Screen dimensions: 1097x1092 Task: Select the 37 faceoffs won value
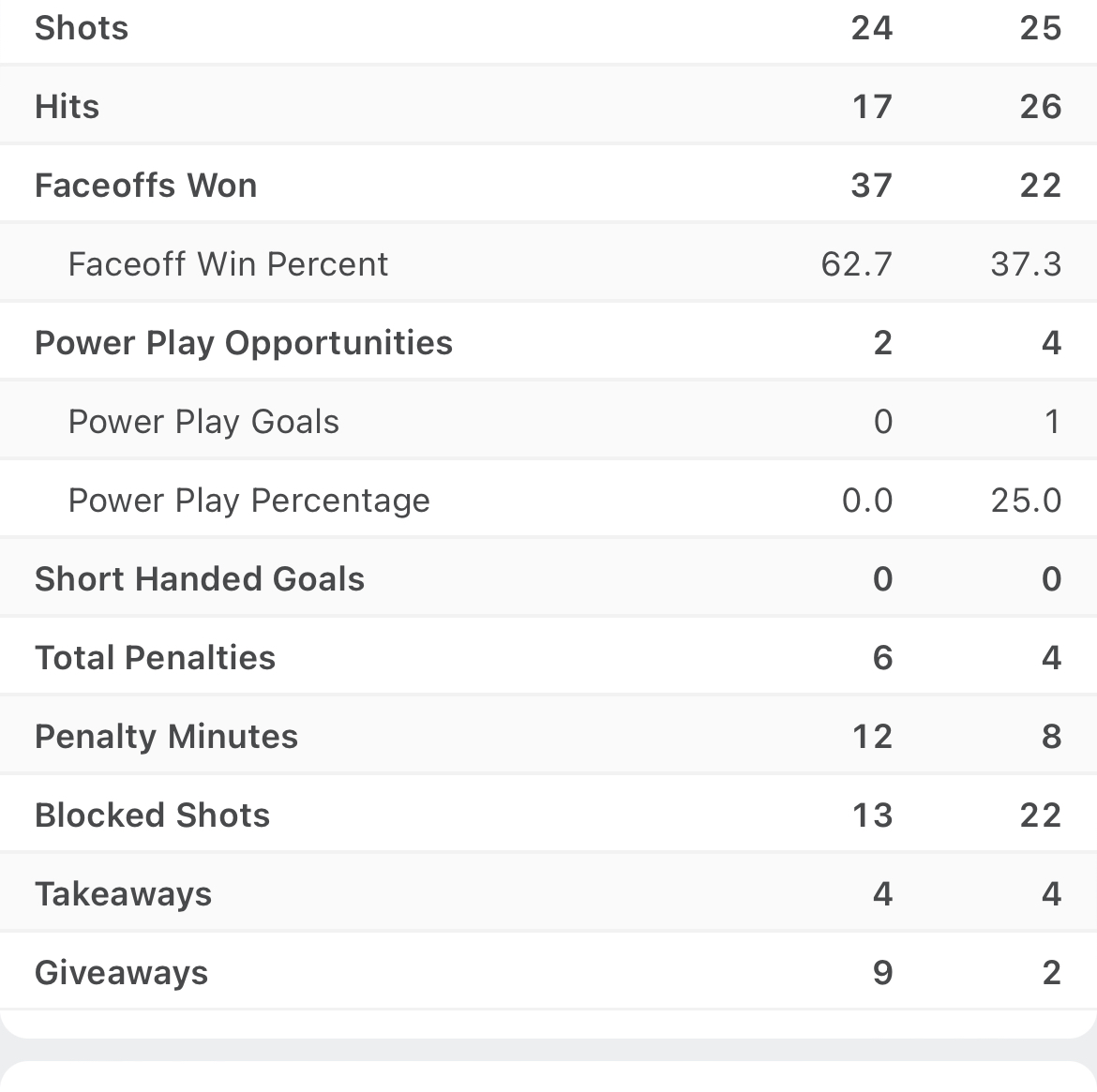(x=872, y=186)
